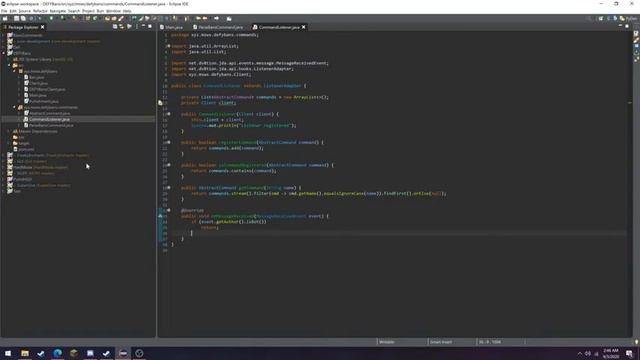
Task: Open the File menu
Action: pos(4,11)
